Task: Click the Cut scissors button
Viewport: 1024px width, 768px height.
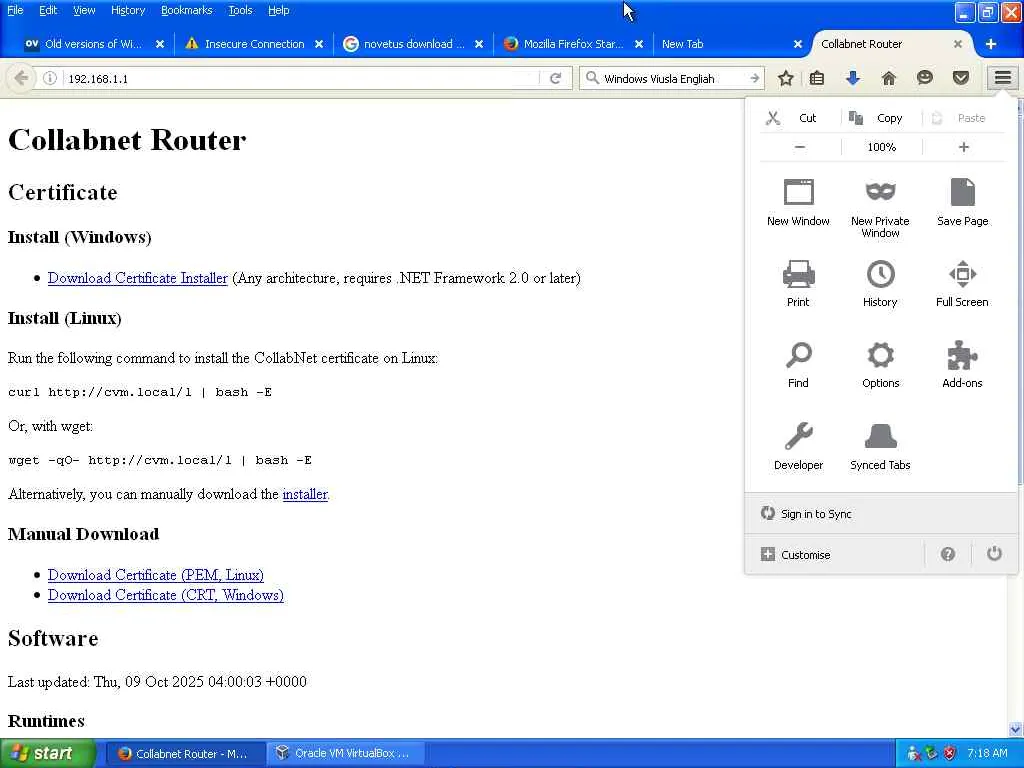Action: pos(792,118)
